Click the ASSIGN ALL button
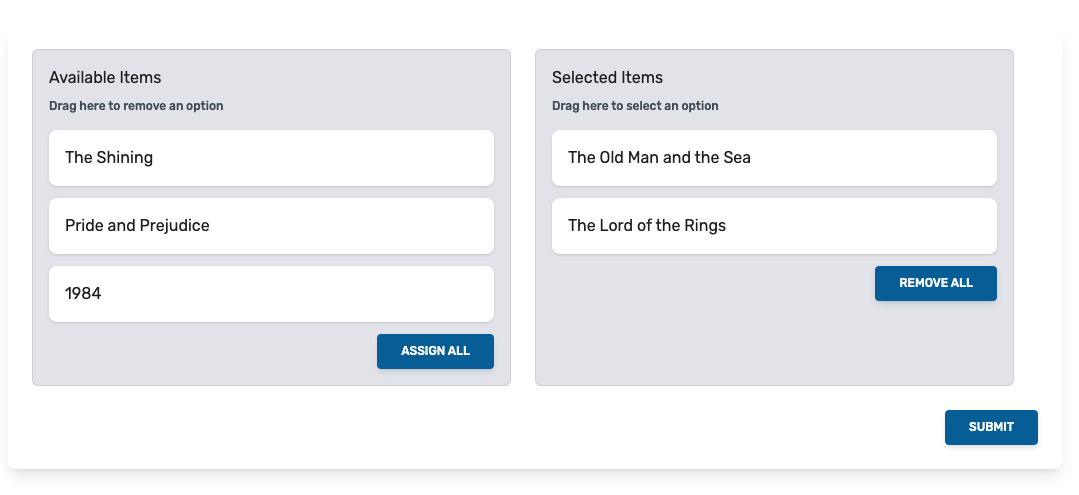Viewport: 1079px width, 495px height. tap(436, 351)
